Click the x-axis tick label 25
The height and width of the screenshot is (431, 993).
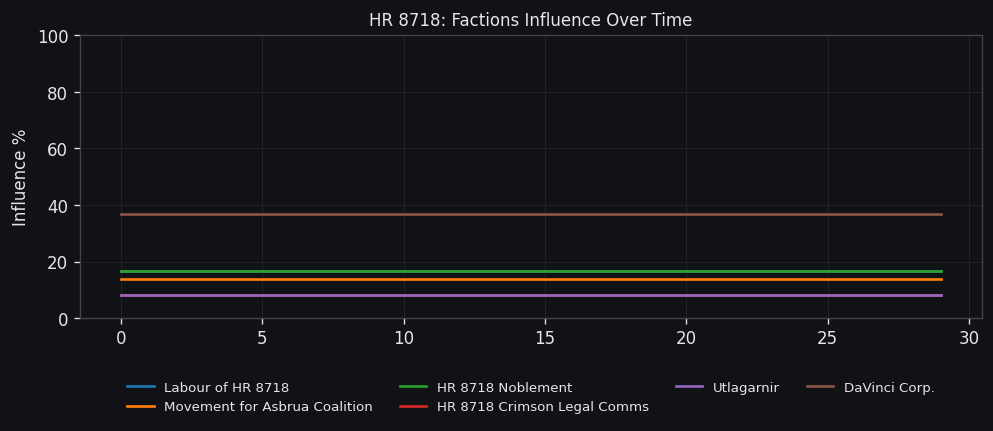click(x=828, y=339)
